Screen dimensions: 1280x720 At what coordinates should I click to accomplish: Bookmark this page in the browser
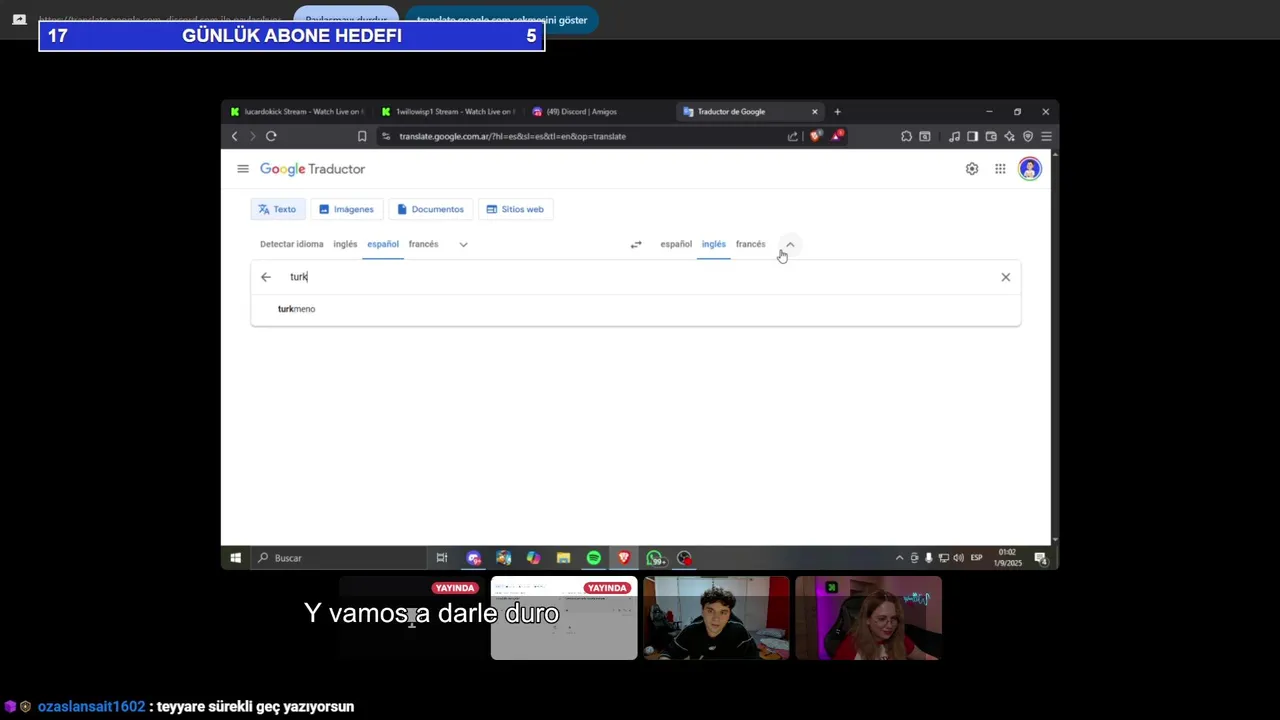coord(362,136)
